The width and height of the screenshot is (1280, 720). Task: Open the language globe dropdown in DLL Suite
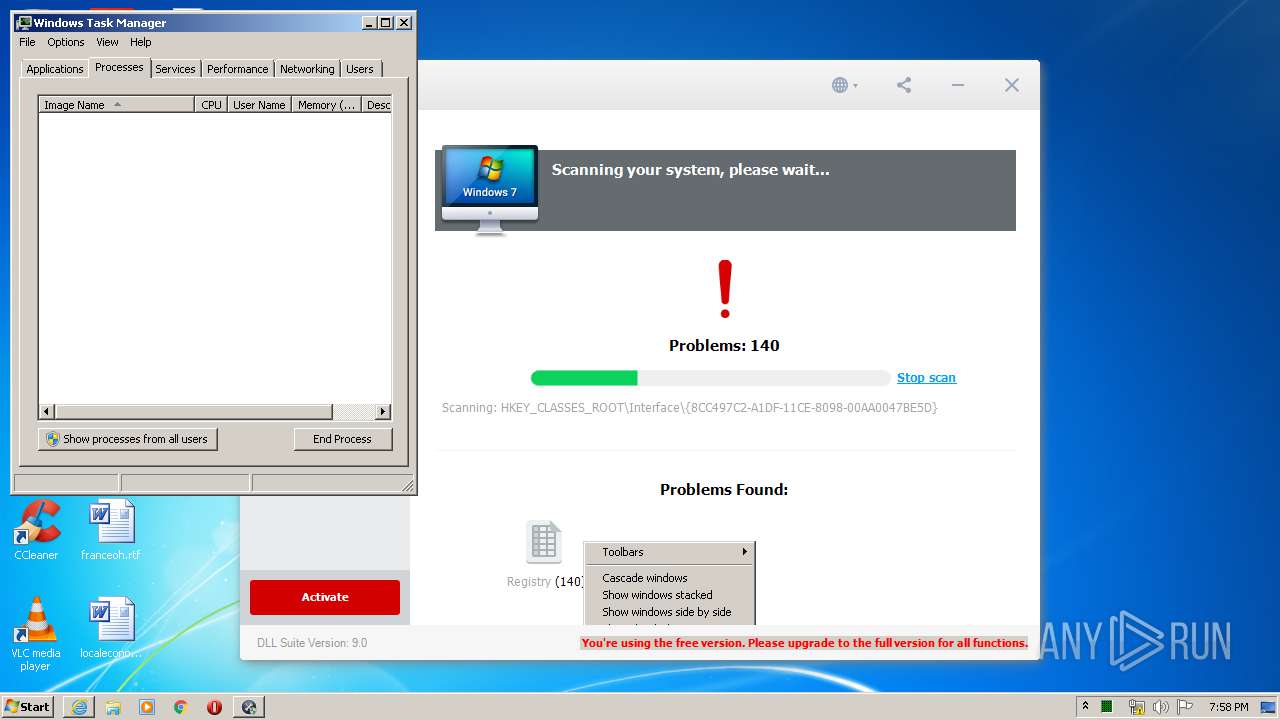tap(844, 85)
